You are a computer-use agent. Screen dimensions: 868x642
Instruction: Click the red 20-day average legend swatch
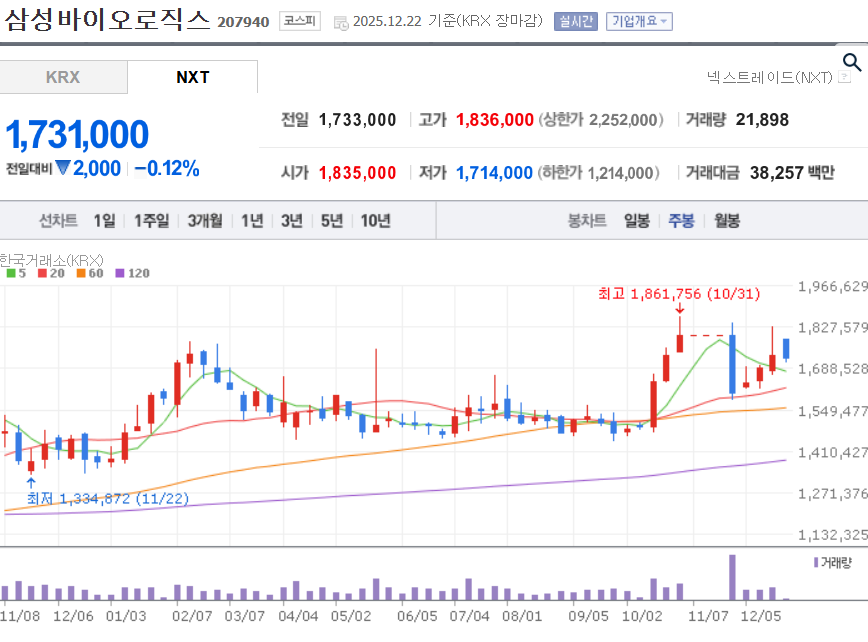point(42,273)
